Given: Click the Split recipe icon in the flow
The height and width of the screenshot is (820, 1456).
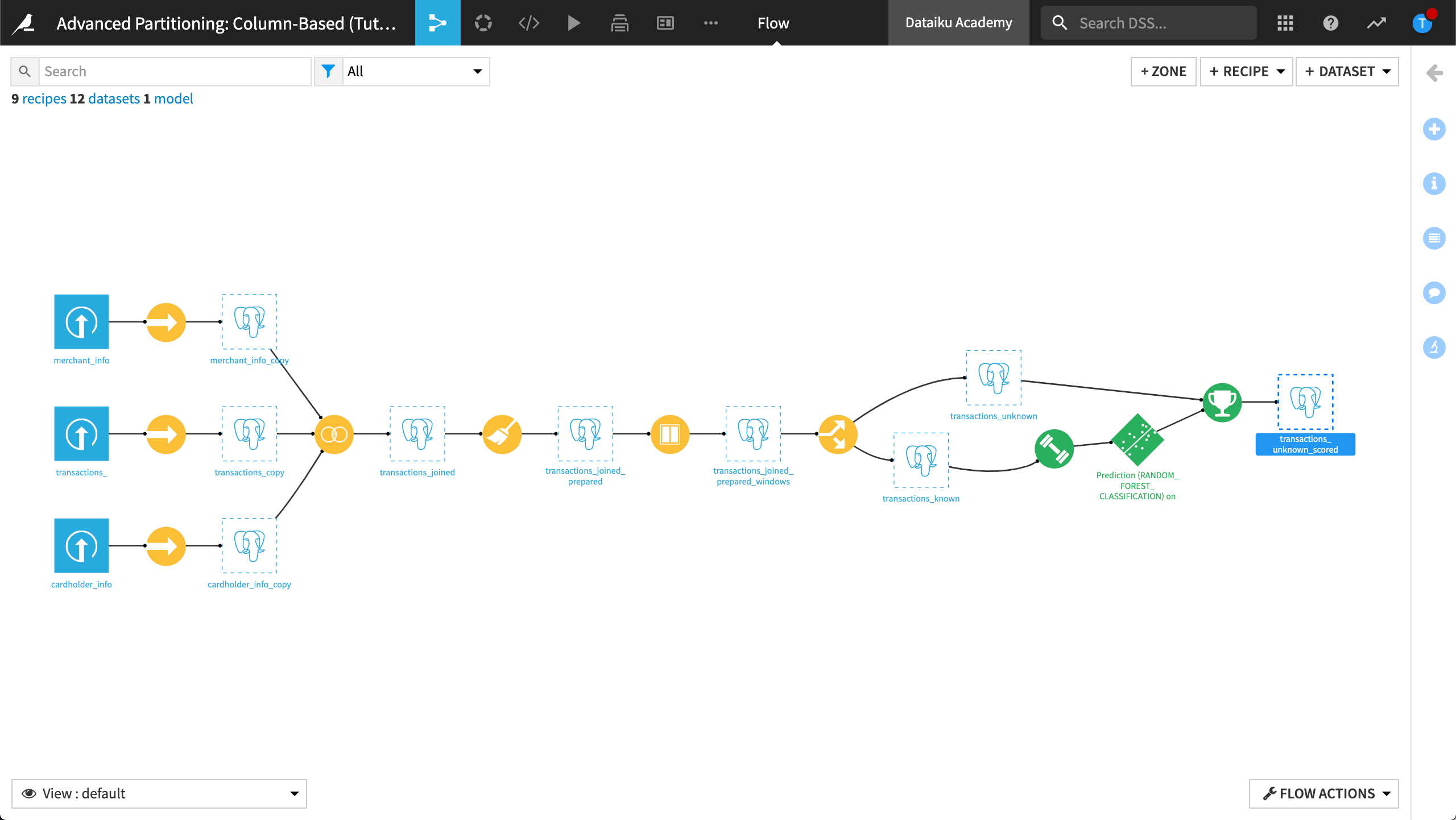Looking at the screenshot, I should tap(837, 433).
